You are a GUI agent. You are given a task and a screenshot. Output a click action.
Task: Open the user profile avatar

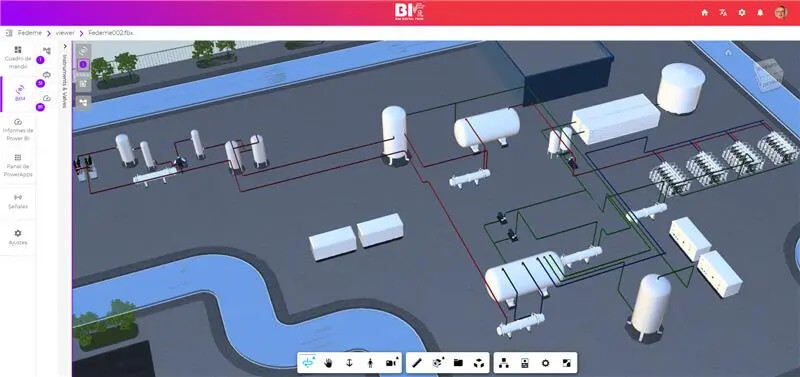(x=781, y=13)
